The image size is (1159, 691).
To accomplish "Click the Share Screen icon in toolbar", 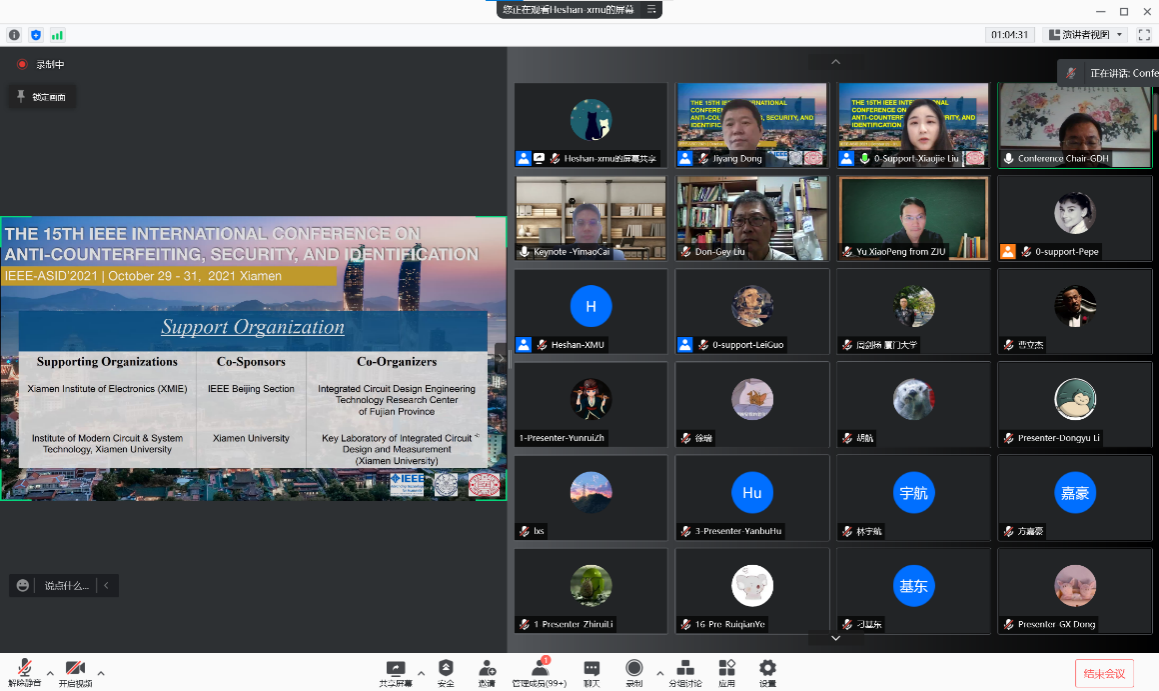I will (396, 669).
